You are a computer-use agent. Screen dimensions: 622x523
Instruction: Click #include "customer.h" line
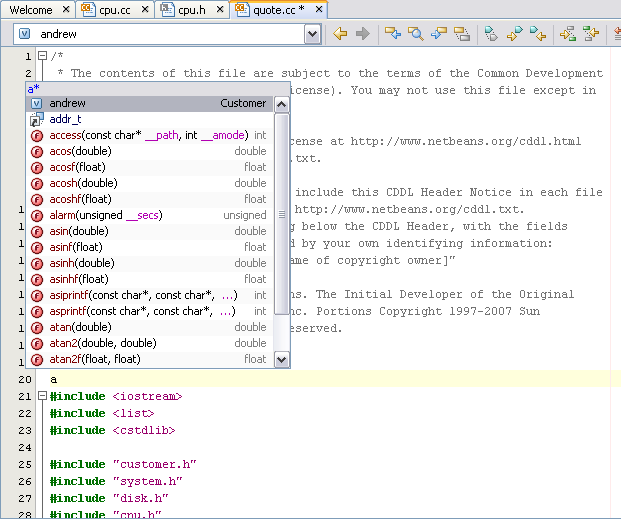123,465
